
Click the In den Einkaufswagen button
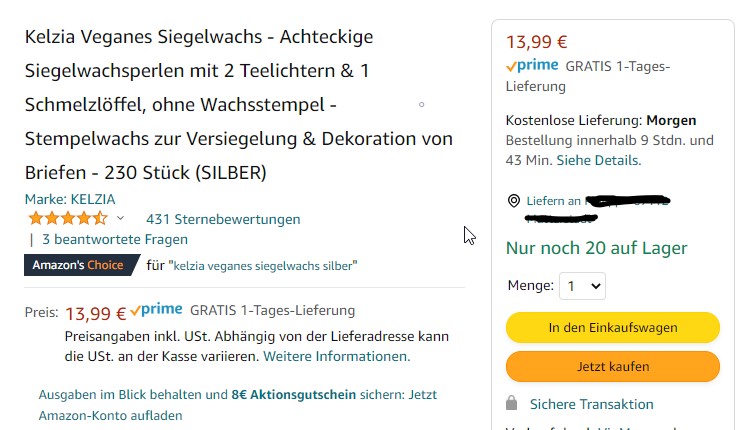(612, 327)
